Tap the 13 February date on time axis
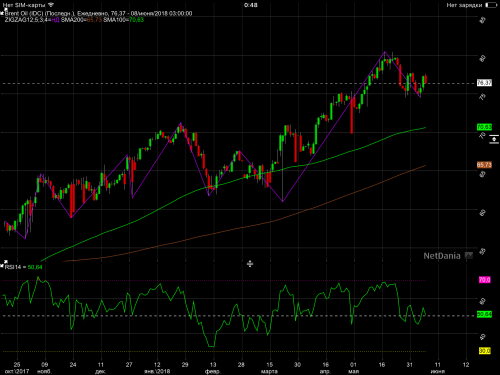500x375 pixels. pyautogui.click(x=213, y=365)
